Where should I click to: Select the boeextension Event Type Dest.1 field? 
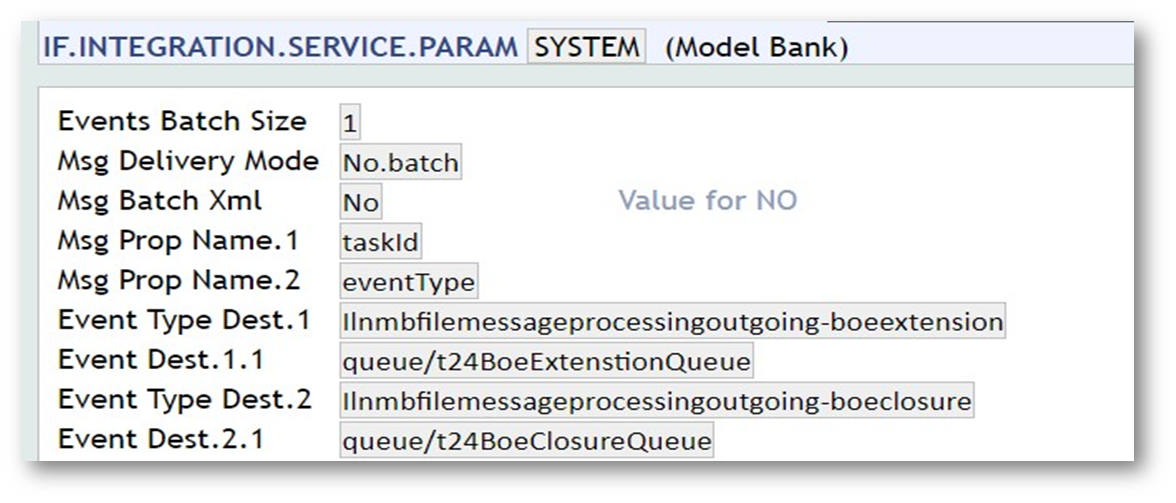point(672,323)
